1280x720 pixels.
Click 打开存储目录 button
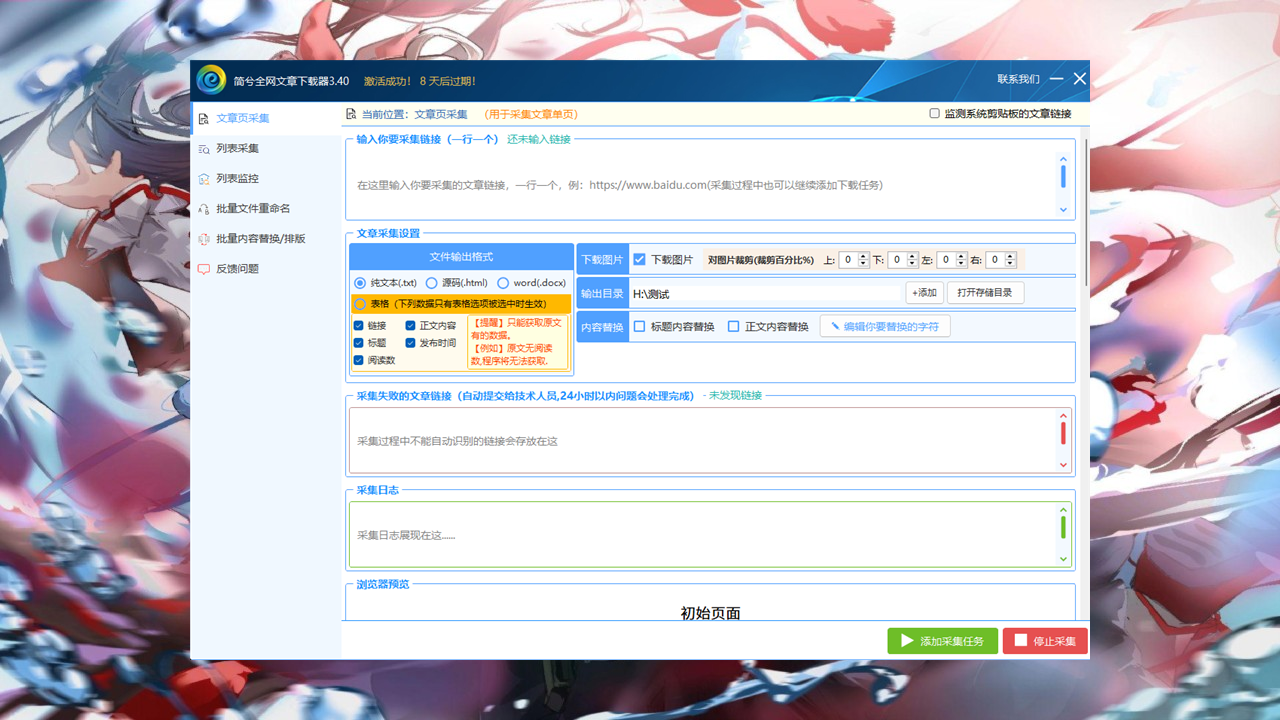(x=985, y=293)
